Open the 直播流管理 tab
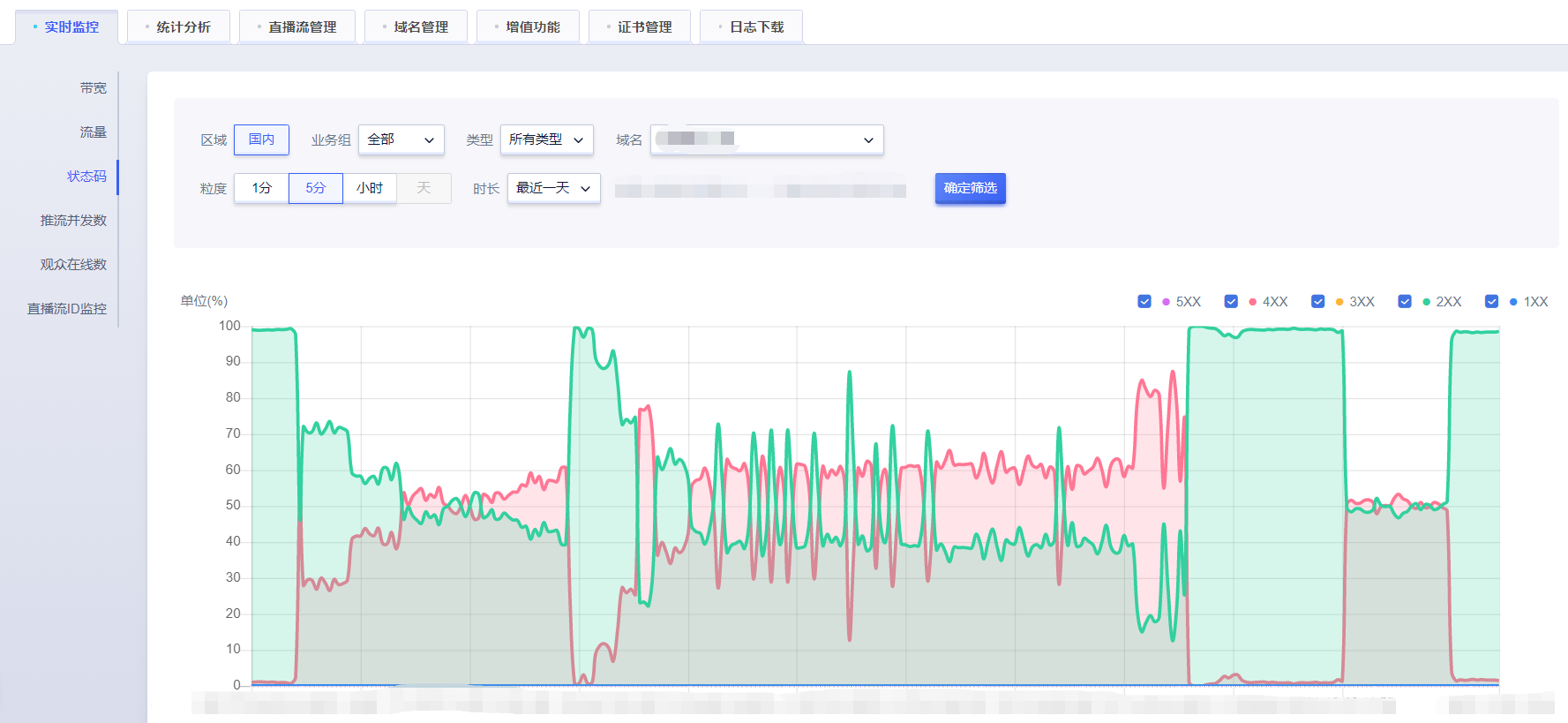The height and width of the screenshot is (723, 1568). click(x=296, y=27)
